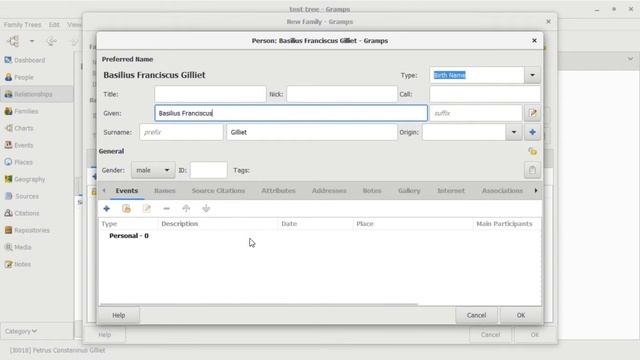Open Dashboard view in sidebar
This screenshot has height=360, width=640.
tap(24, 60)
